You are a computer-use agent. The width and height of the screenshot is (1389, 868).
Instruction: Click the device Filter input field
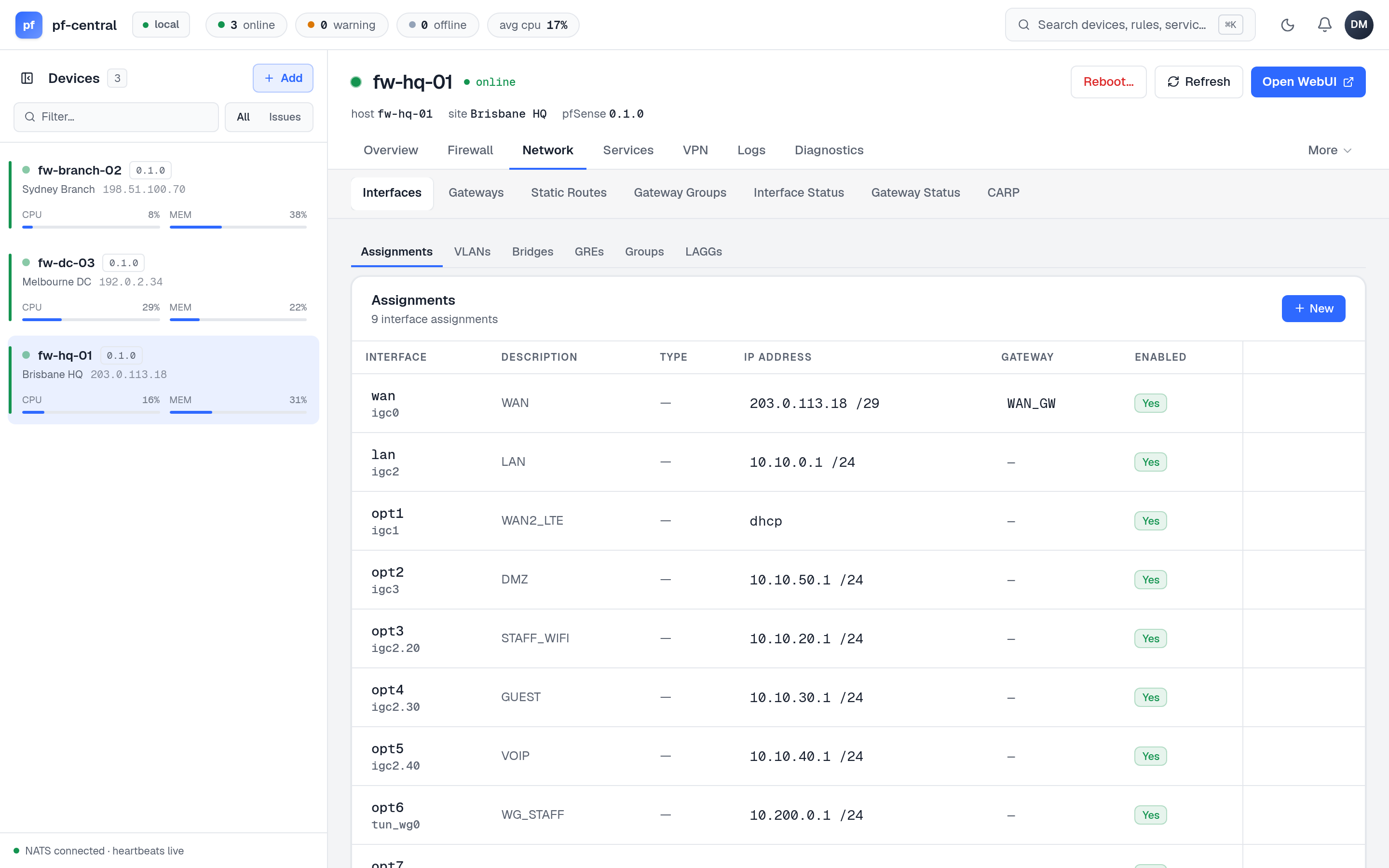(x=116, y=117)
